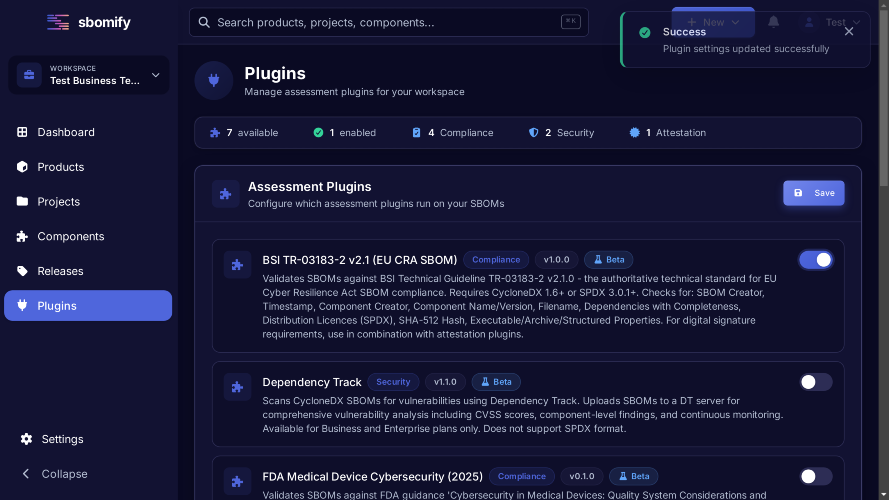The height and width of the screenshot is (500, 889).
Task: Click the Beta badge on Dependency Track
Action: tap(496, 382)
